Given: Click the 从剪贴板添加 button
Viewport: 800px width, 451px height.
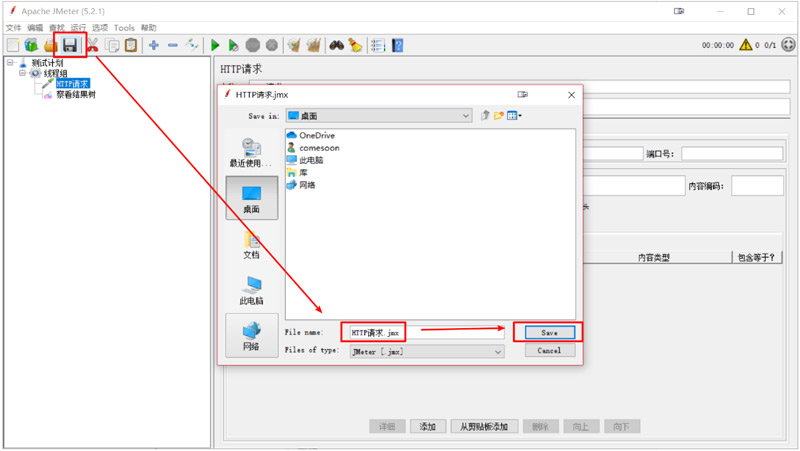Looking at the screenshot, I should pyautogui.click(x=484, y=427).
